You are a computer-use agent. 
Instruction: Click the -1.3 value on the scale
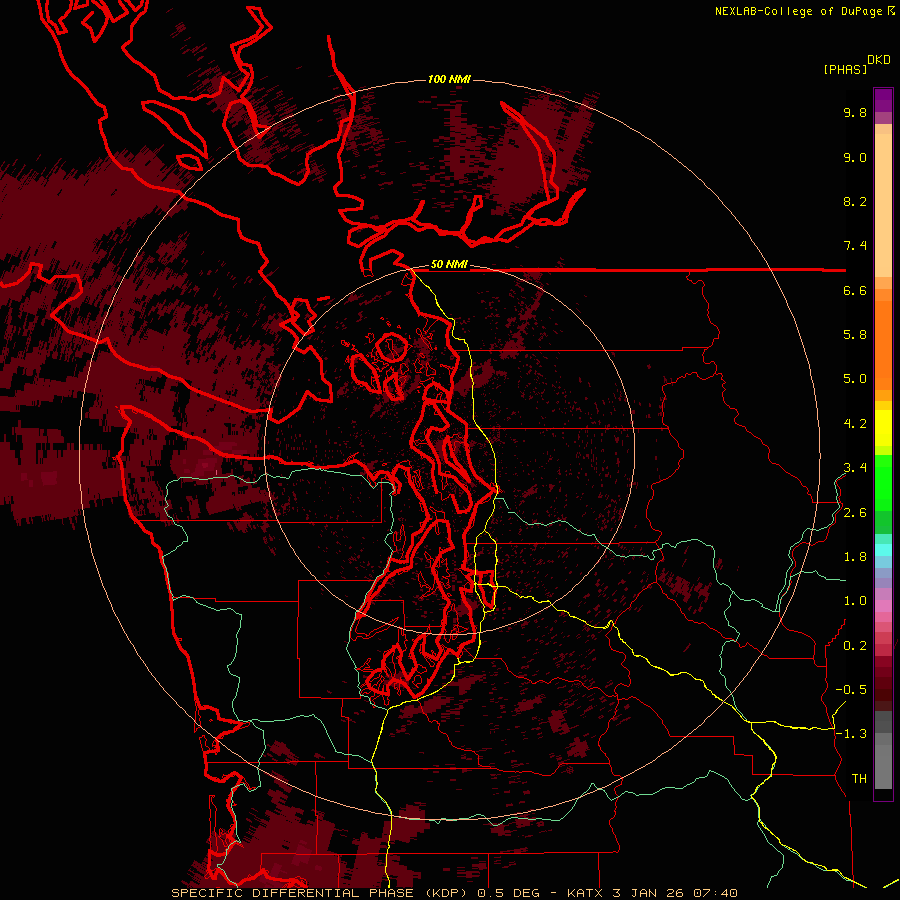[x=851, y=734]
